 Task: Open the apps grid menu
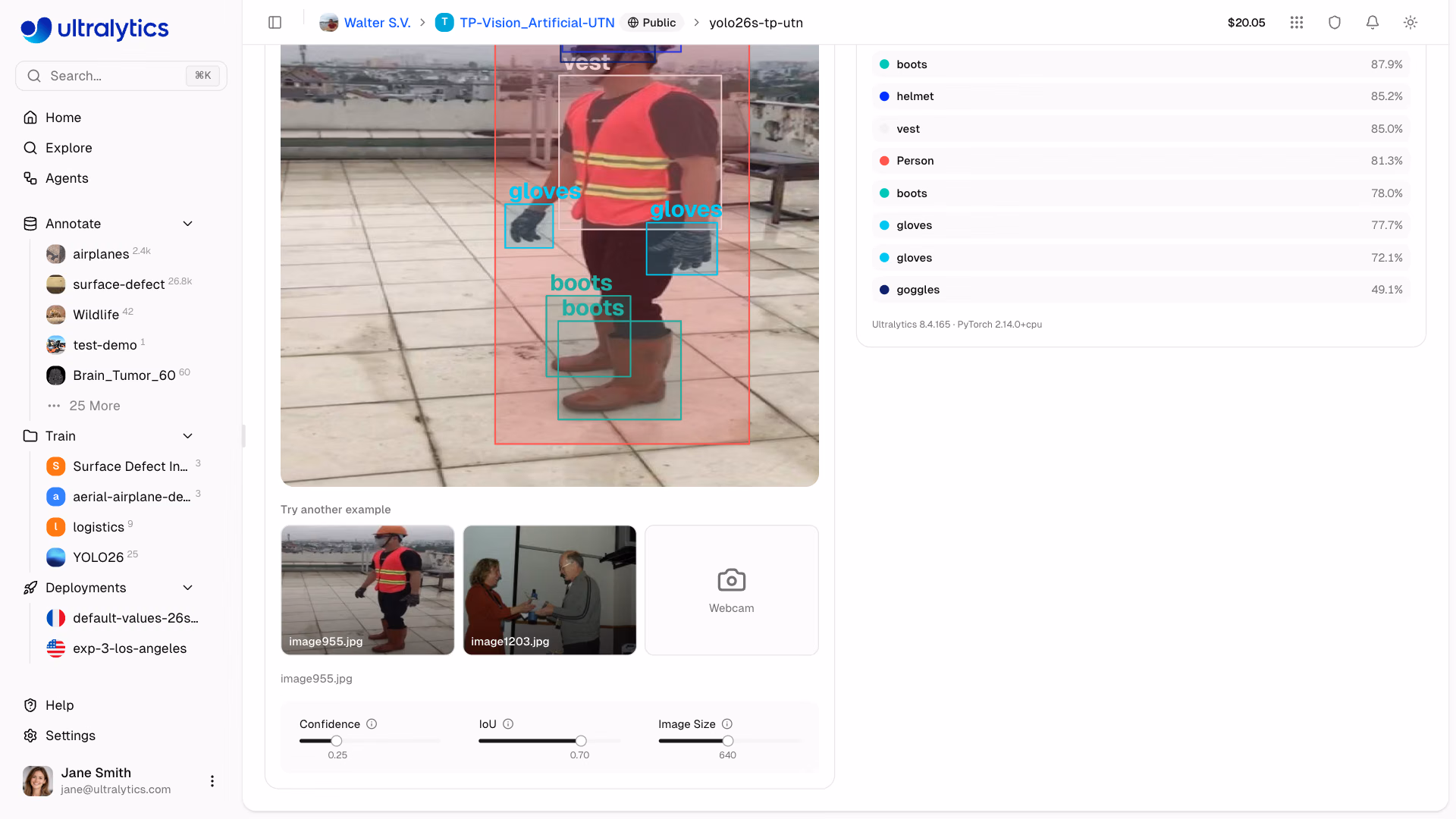click(1297, 23)
